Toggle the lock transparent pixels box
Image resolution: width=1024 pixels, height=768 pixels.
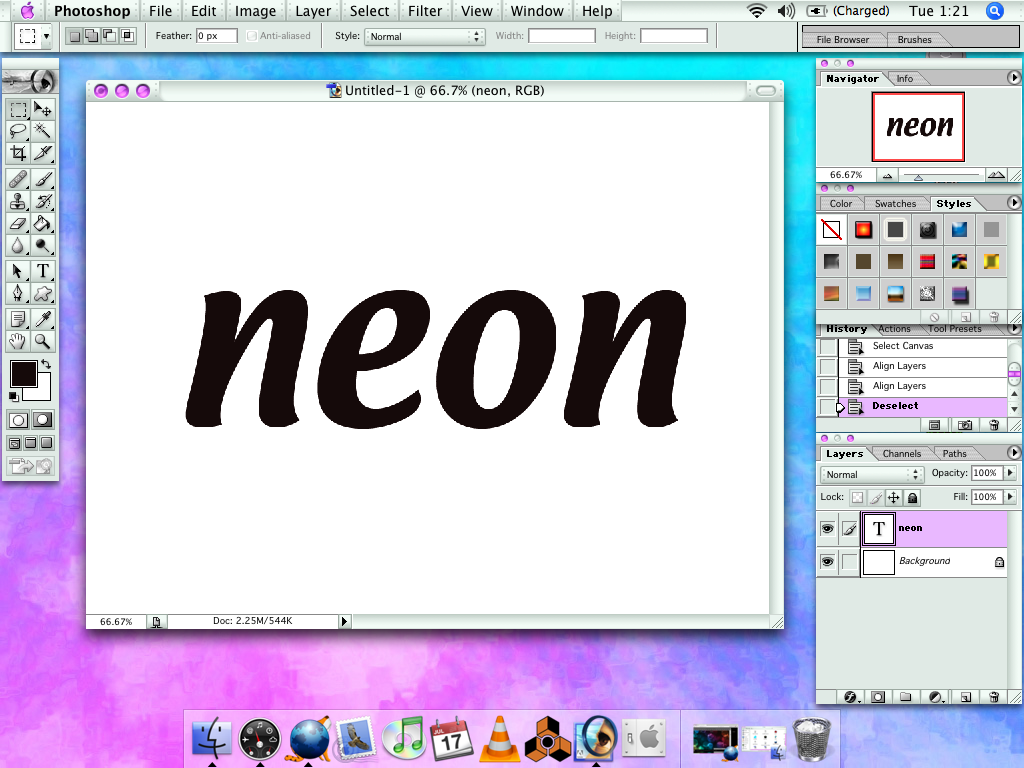(857, 497)
